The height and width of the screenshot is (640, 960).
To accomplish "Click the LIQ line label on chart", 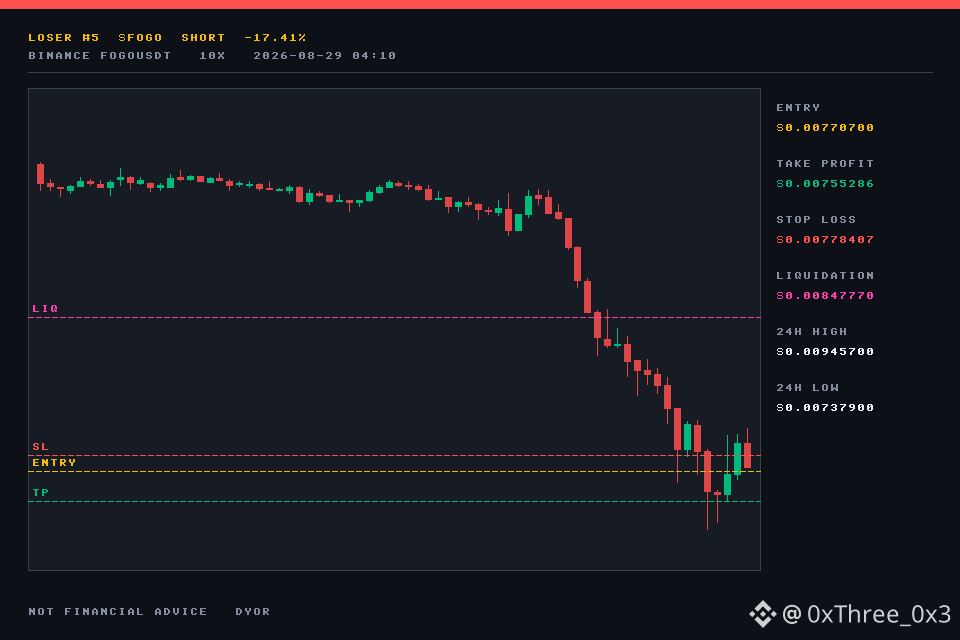I will coord(45,309).
